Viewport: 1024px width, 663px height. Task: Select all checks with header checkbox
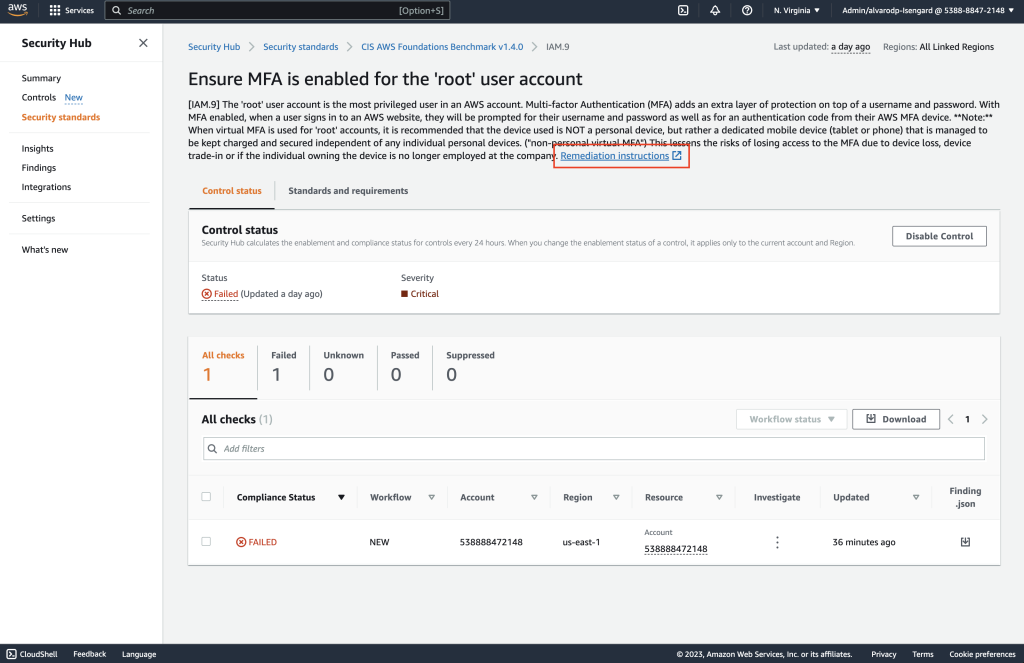(206, 496)
